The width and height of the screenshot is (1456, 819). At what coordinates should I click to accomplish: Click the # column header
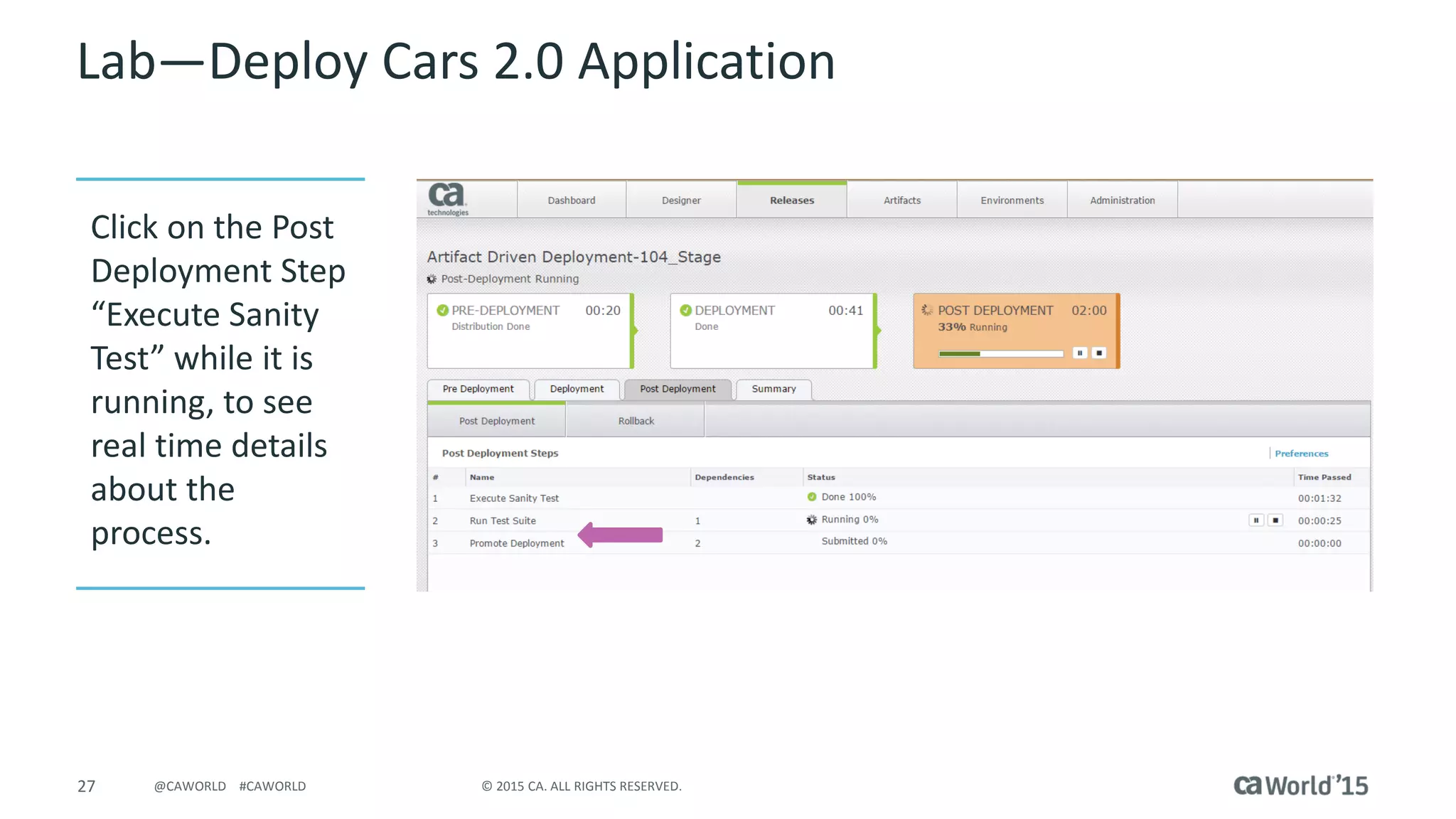coord(435,477)
